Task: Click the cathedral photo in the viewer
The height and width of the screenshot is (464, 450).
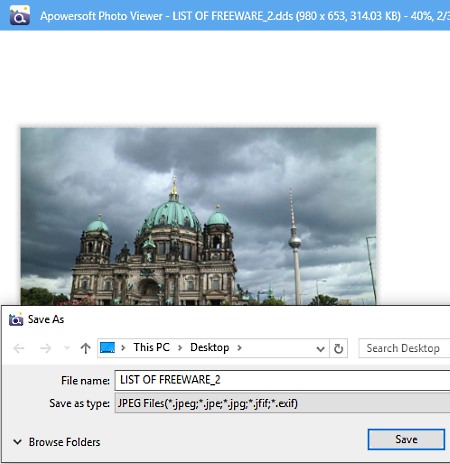Action: click(198, 216)
